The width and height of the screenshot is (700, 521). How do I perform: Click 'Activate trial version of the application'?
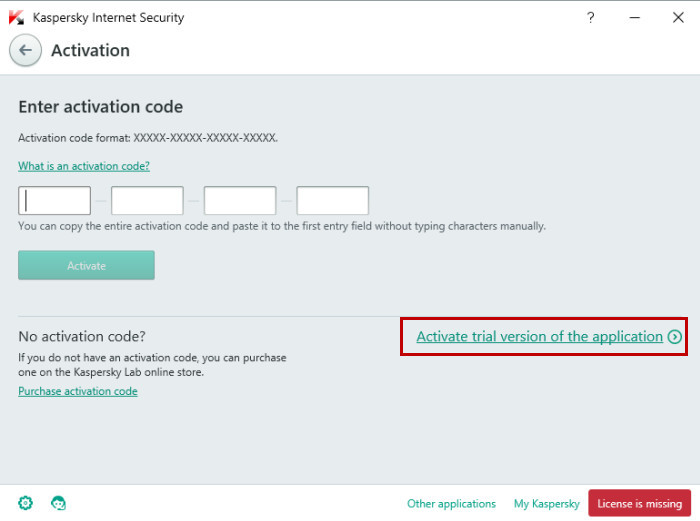pyautogui.click(x=539, y=337)
